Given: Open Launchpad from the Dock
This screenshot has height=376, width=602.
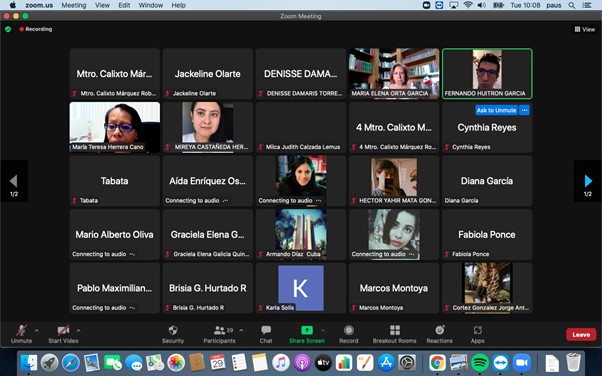Looking at the screenshot, I should pos(50,363).
